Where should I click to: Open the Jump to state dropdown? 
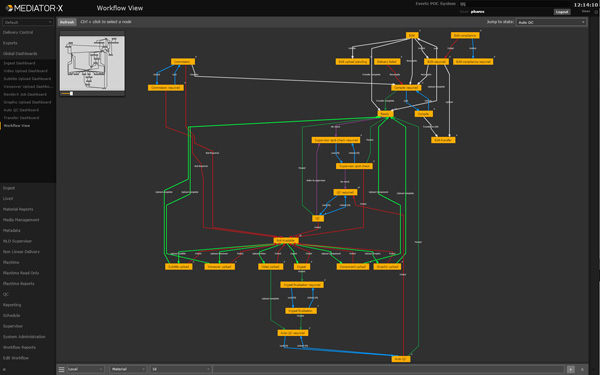click(551, 22)
